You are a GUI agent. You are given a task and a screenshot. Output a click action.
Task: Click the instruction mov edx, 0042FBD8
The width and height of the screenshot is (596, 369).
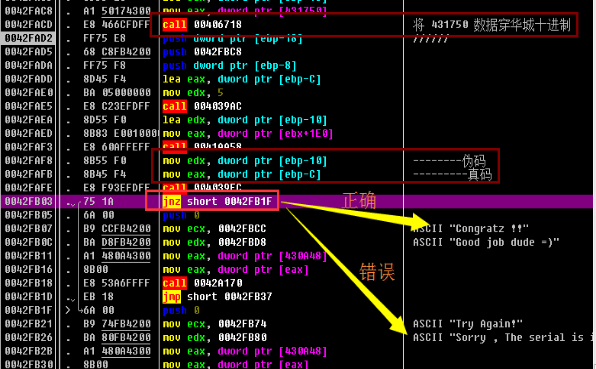click(214, 242)
